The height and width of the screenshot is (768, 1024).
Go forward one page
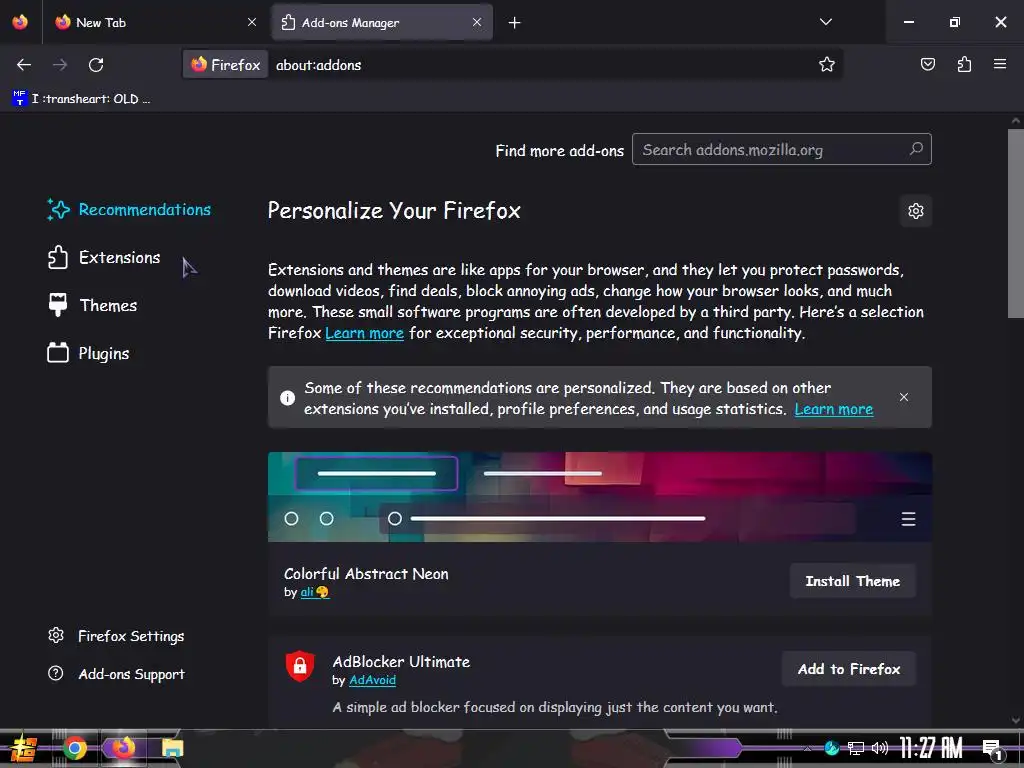(x=60, y=65)
